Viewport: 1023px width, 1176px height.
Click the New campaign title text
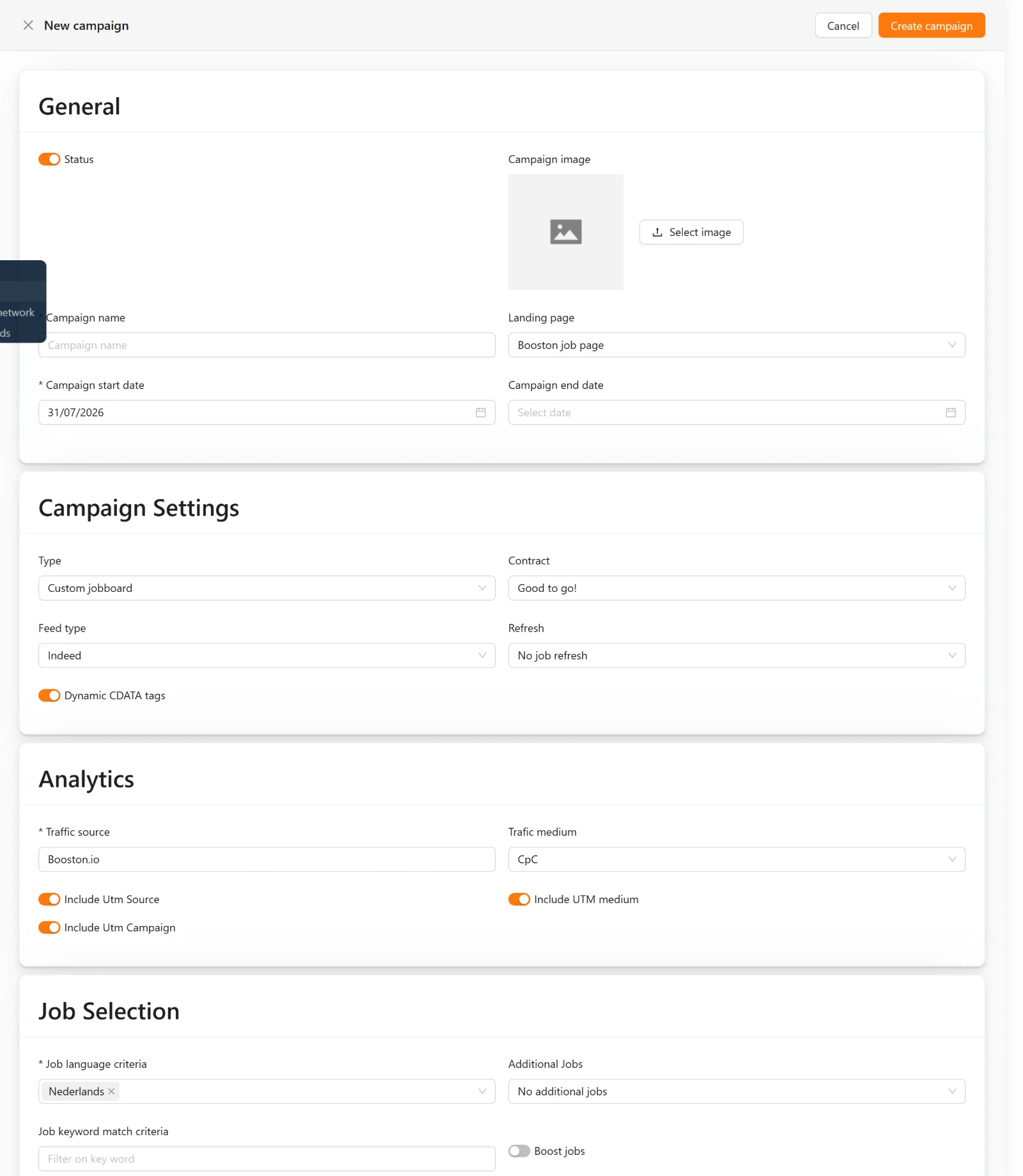tap(86, 26)
